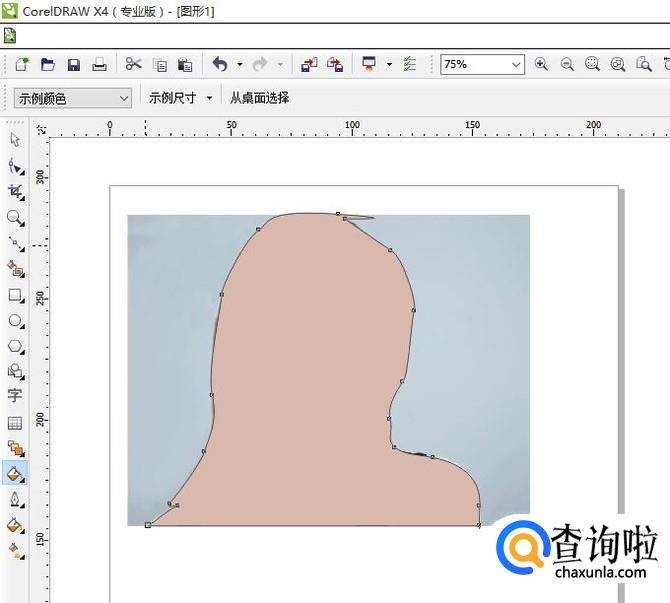670x603 pixels.
Task: Select the Interactive Fill tool
Action: (x=16, y=551)
